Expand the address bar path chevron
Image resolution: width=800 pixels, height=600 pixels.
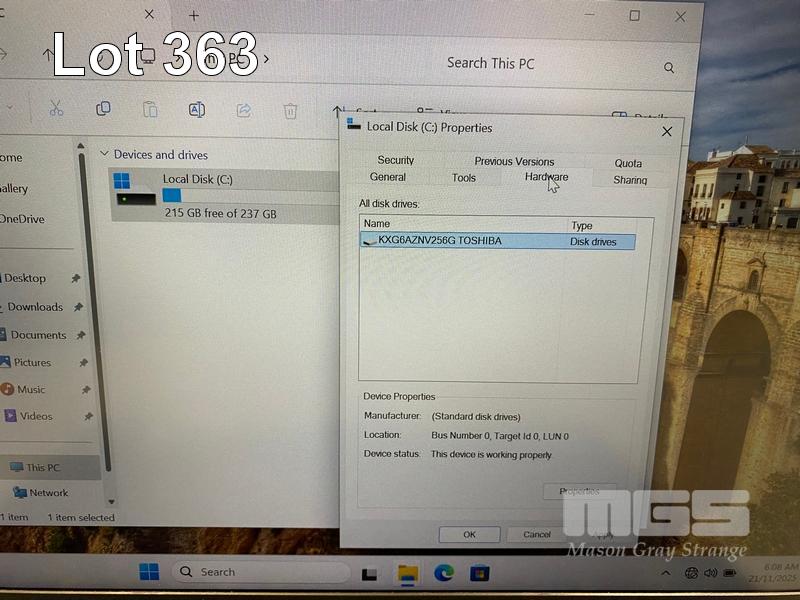point(266,59)
